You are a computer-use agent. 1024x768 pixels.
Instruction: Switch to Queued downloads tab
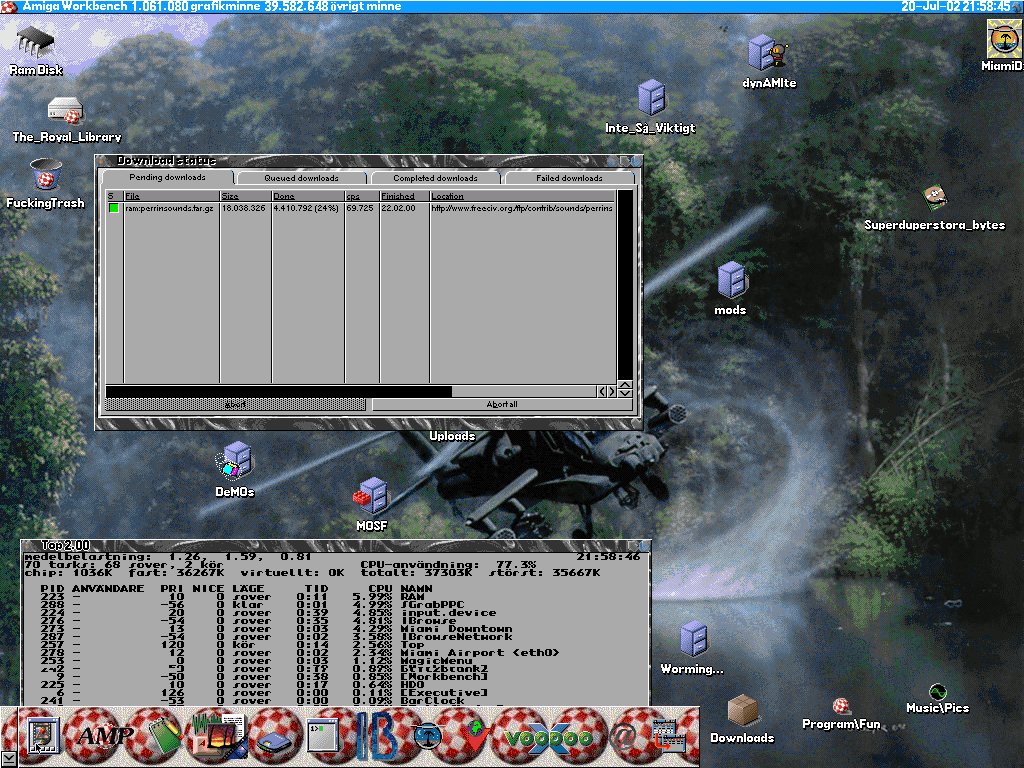point(301,178)
